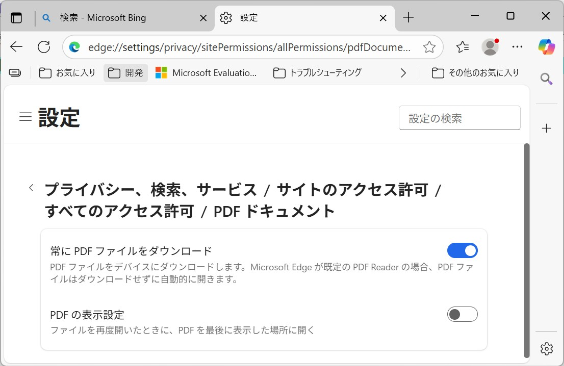Viewport: 564px width, 366px height.
Task: Open sidebar search magnifier icon
Action: (x=546, y=78)
